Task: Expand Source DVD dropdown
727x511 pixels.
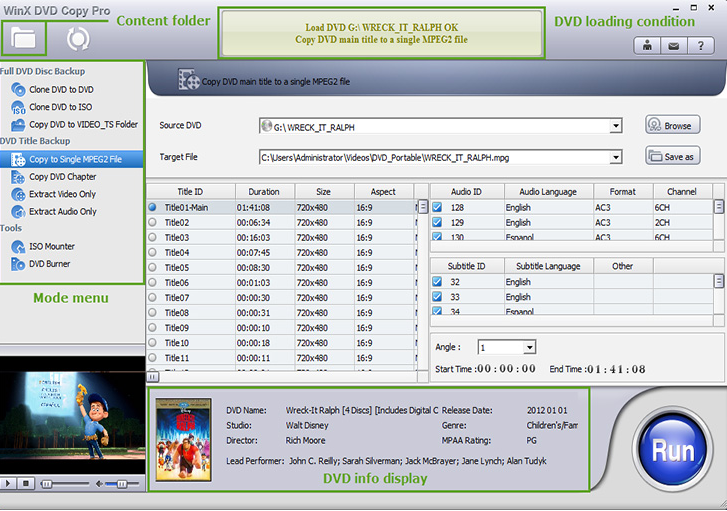Action: (x=616, y=126)
